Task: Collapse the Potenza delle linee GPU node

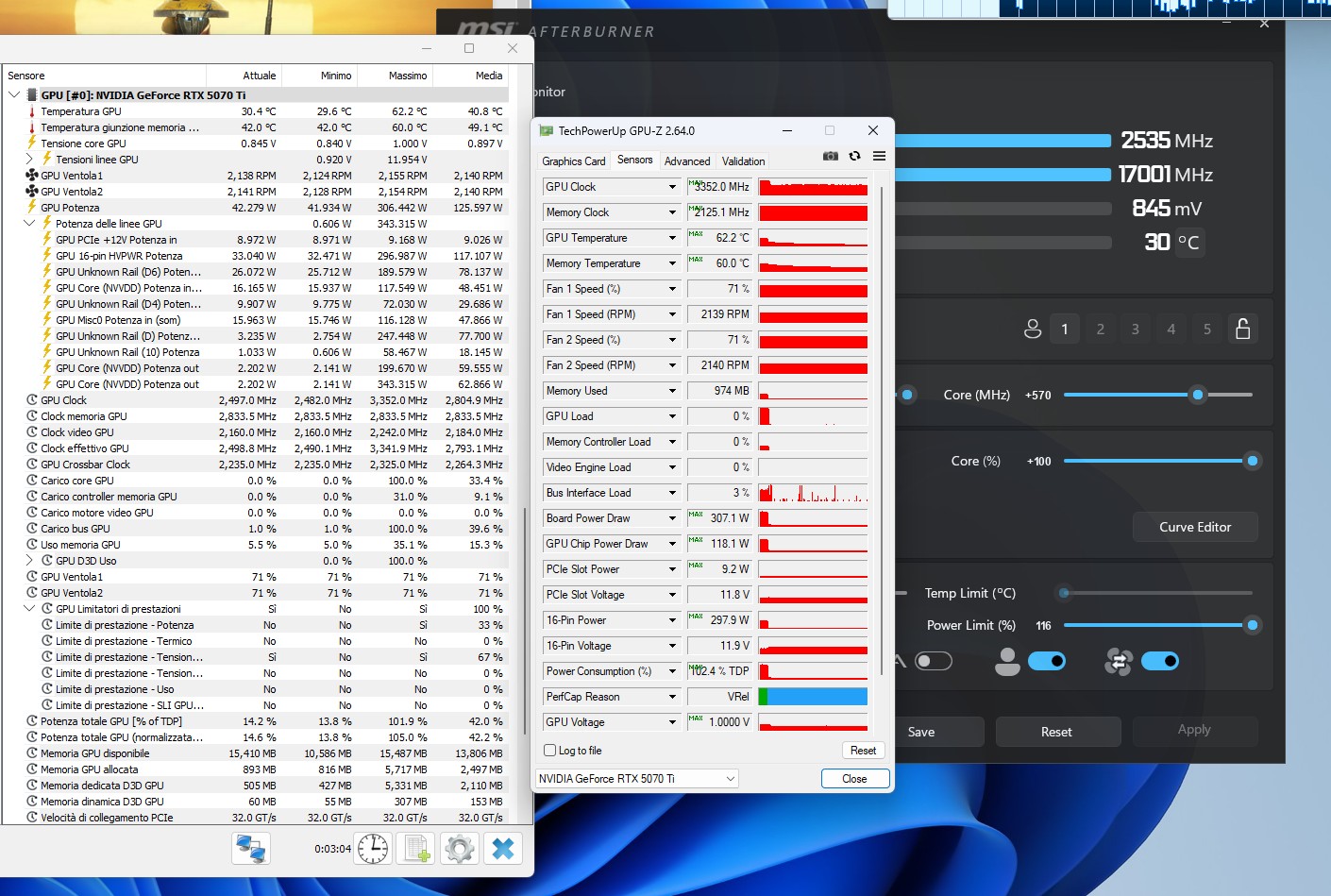Action: pos(29,224)
